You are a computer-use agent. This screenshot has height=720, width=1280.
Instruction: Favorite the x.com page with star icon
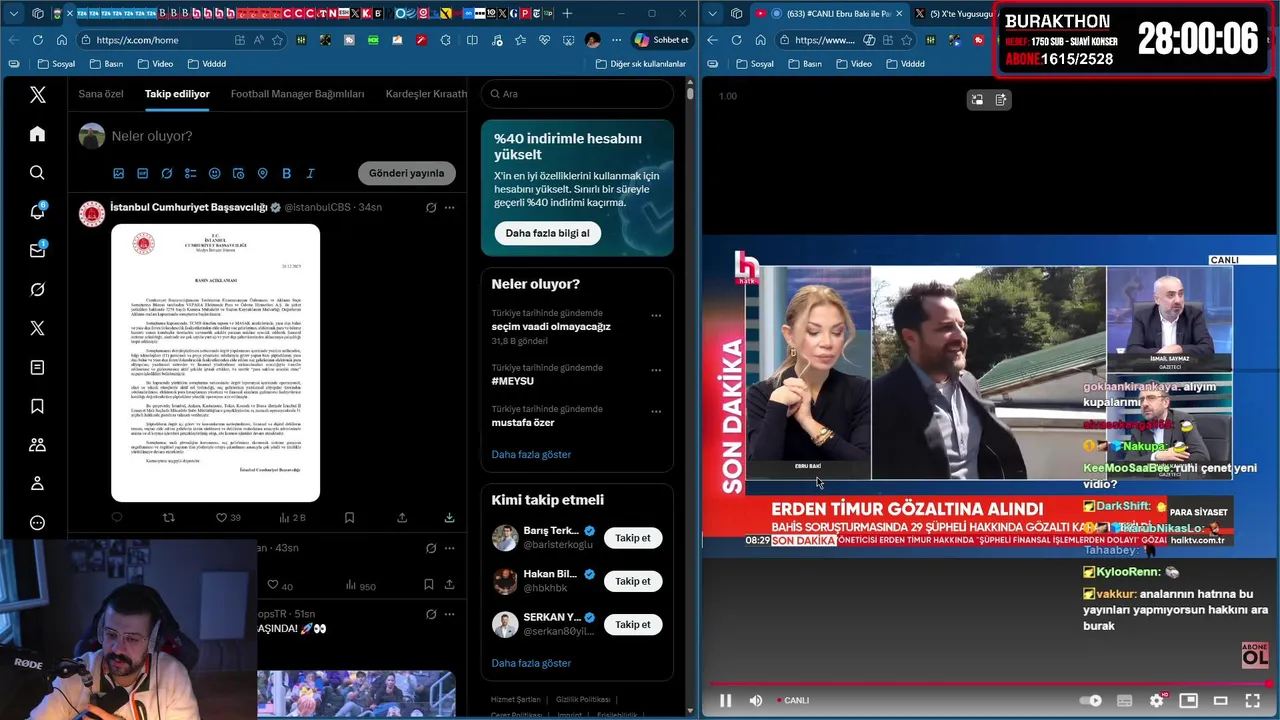277,40
